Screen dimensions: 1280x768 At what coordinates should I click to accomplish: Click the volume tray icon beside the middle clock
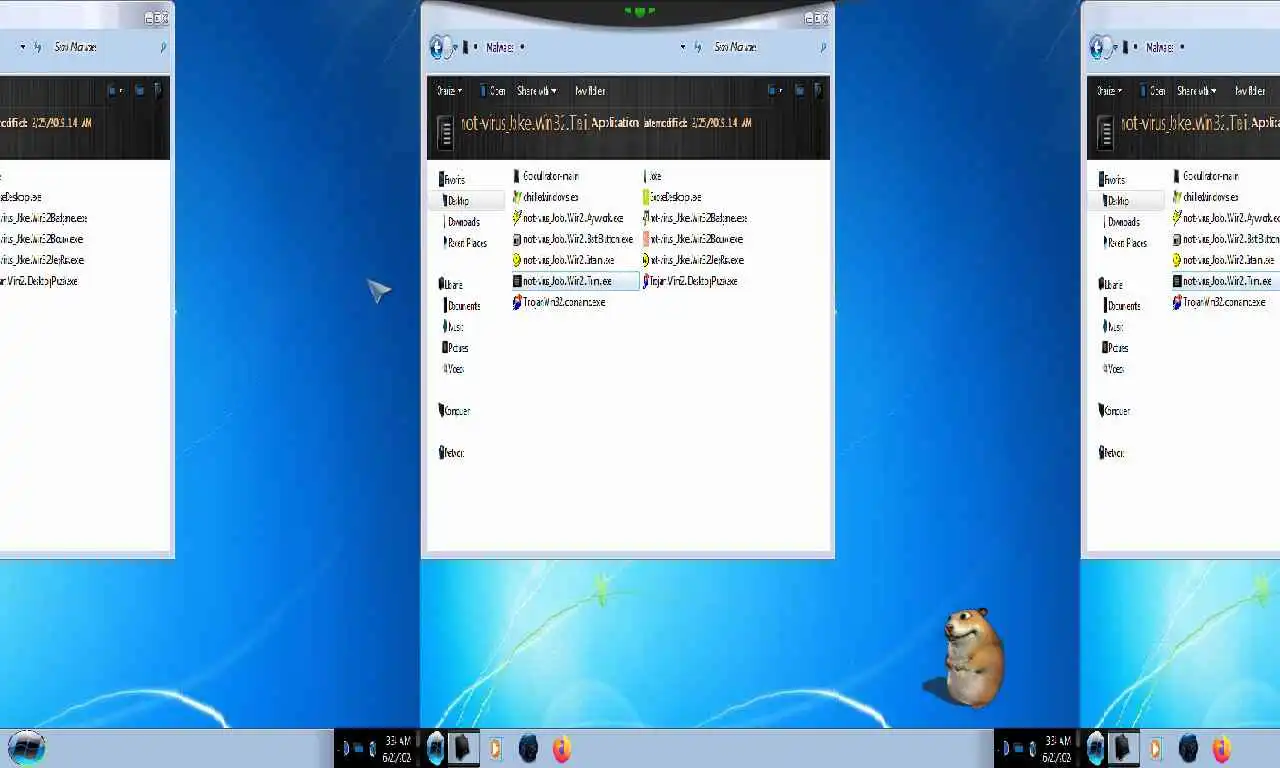pyautogui.click(x=372, y=748)
